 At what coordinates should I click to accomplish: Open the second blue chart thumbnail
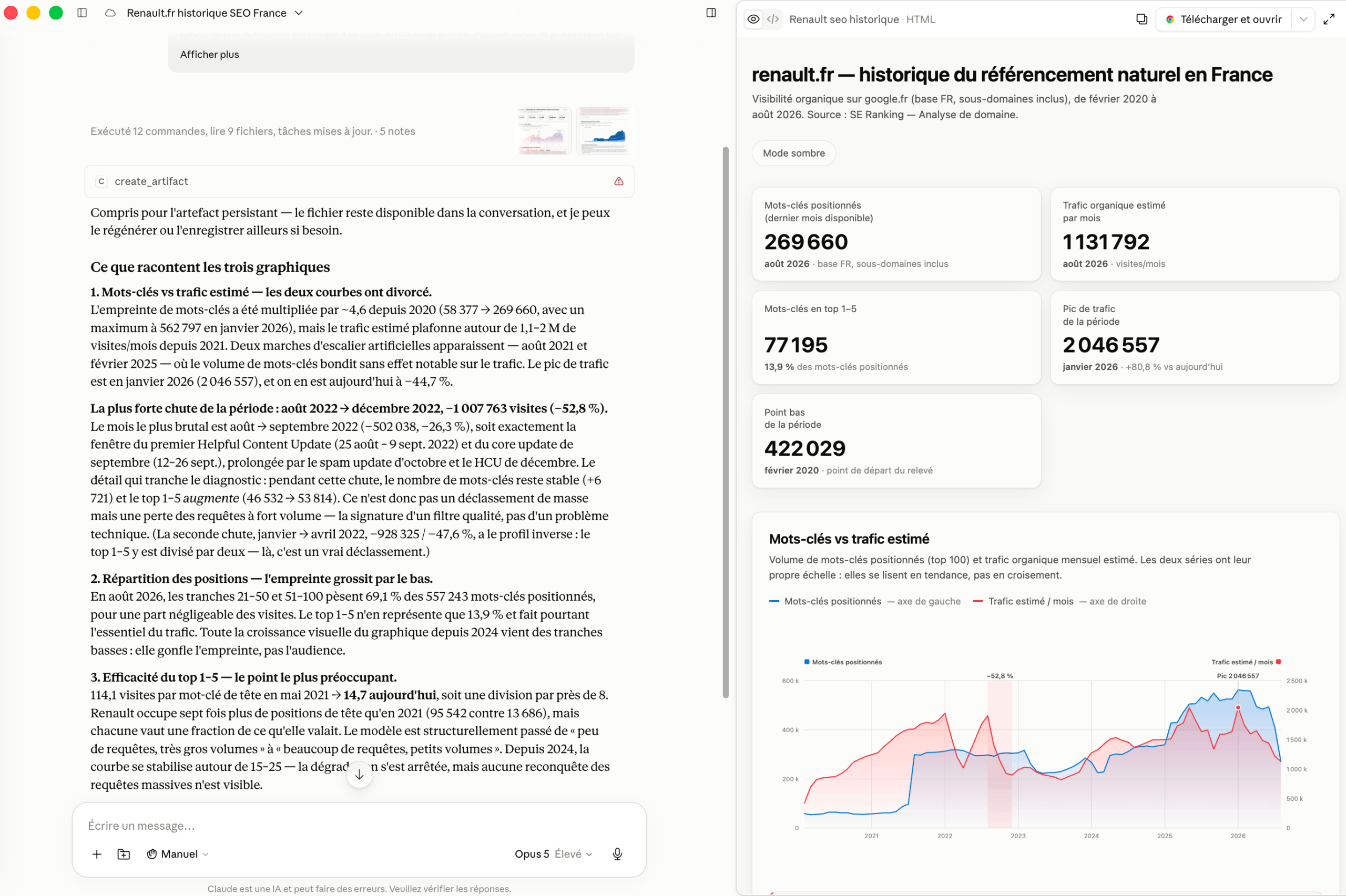604,130
